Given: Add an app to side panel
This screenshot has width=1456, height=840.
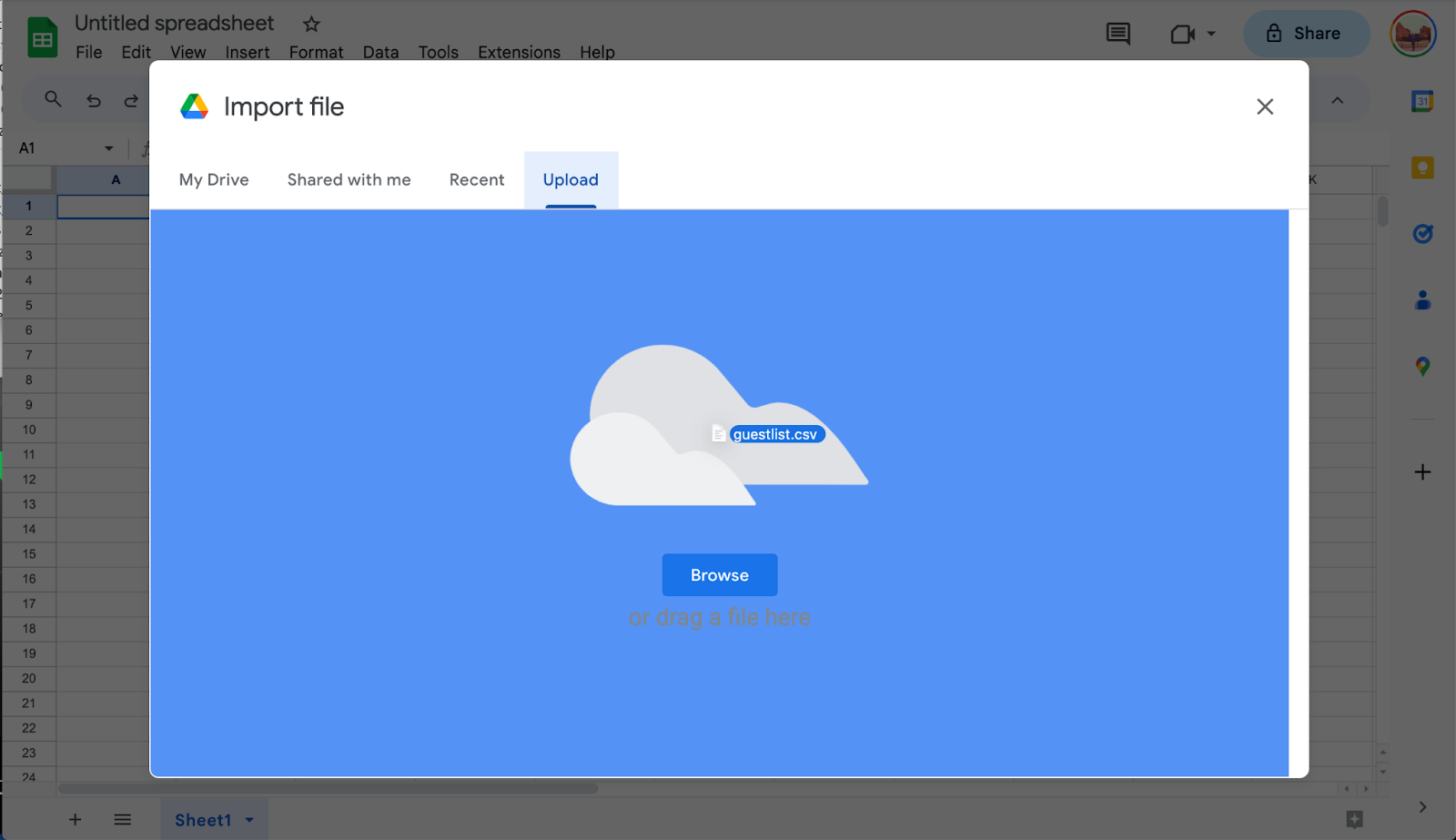Looking at the screenshot, I should point(1421,471).
